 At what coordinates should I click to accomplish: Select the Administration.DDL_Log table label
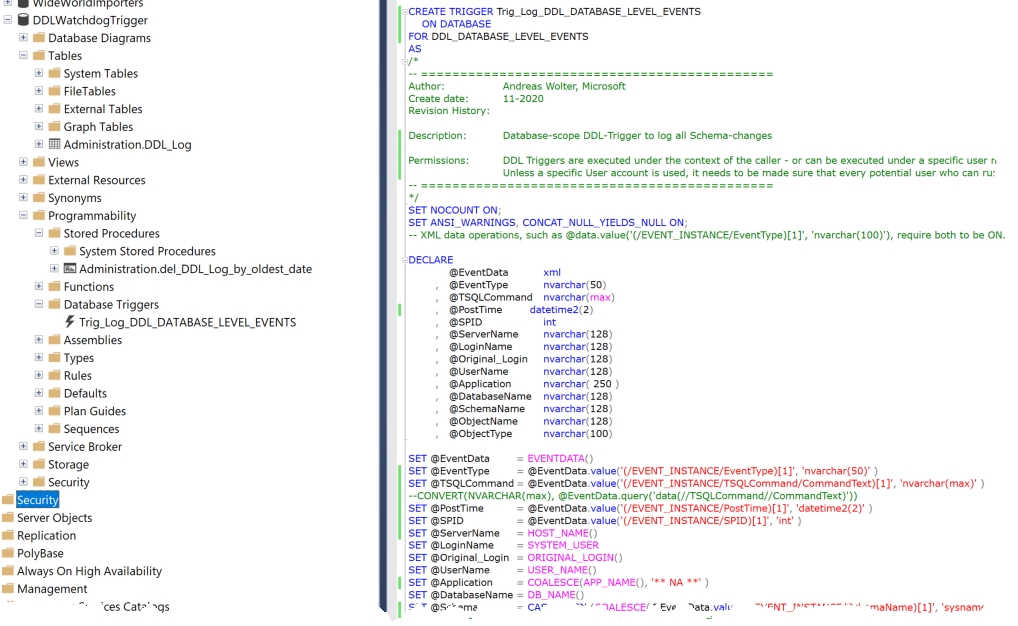pyautogui.click(x=127, y=144)
